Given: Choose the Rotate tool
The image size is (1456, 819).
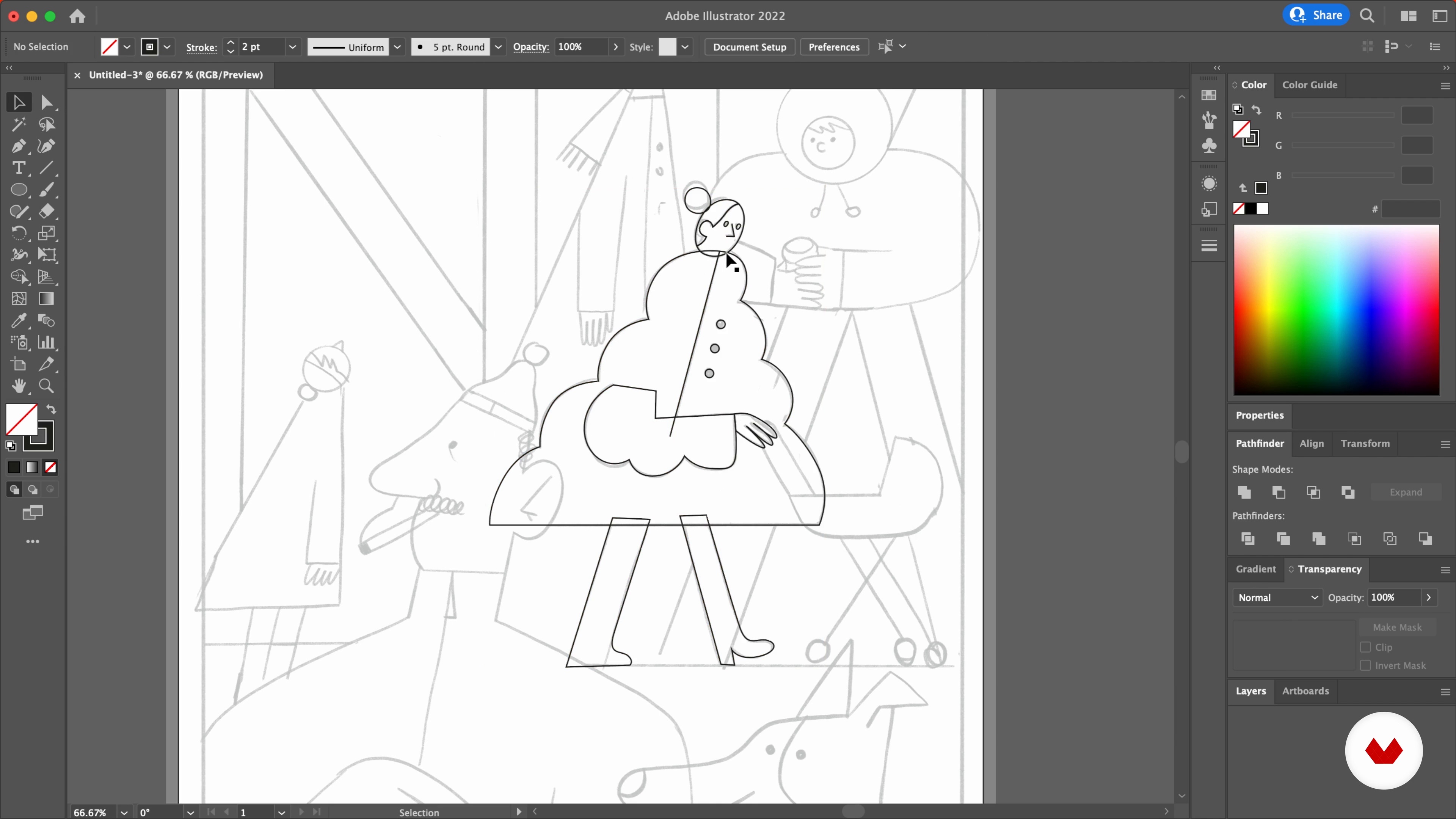Looking at the screenshot, I should (19, 233).
